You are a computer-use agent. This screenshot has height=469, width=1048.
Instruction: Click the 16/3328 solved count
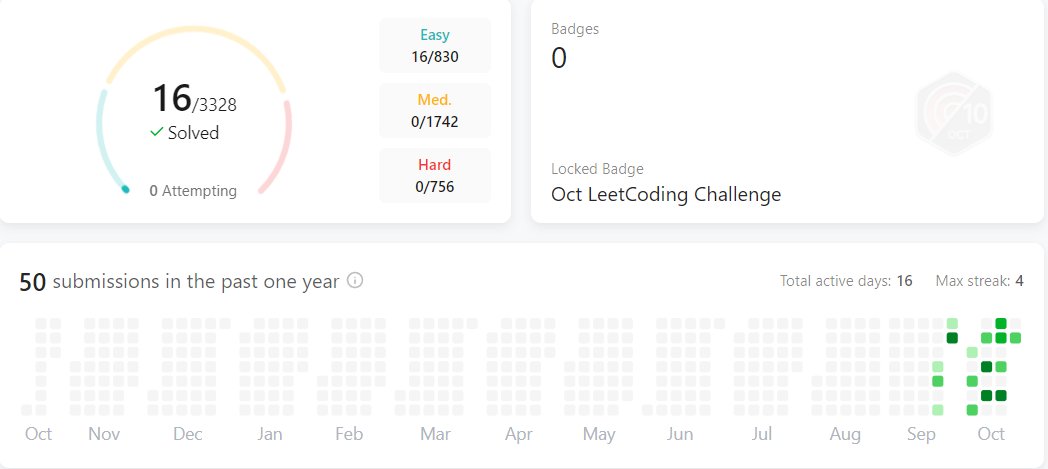click(x=193, y=100)
